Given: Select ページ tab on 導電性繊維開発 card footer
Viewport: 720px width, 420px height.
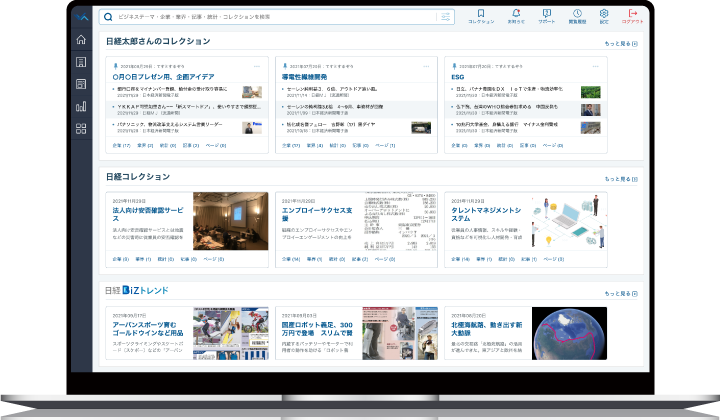Looking at the screenshot, I should tap(385, 146).
